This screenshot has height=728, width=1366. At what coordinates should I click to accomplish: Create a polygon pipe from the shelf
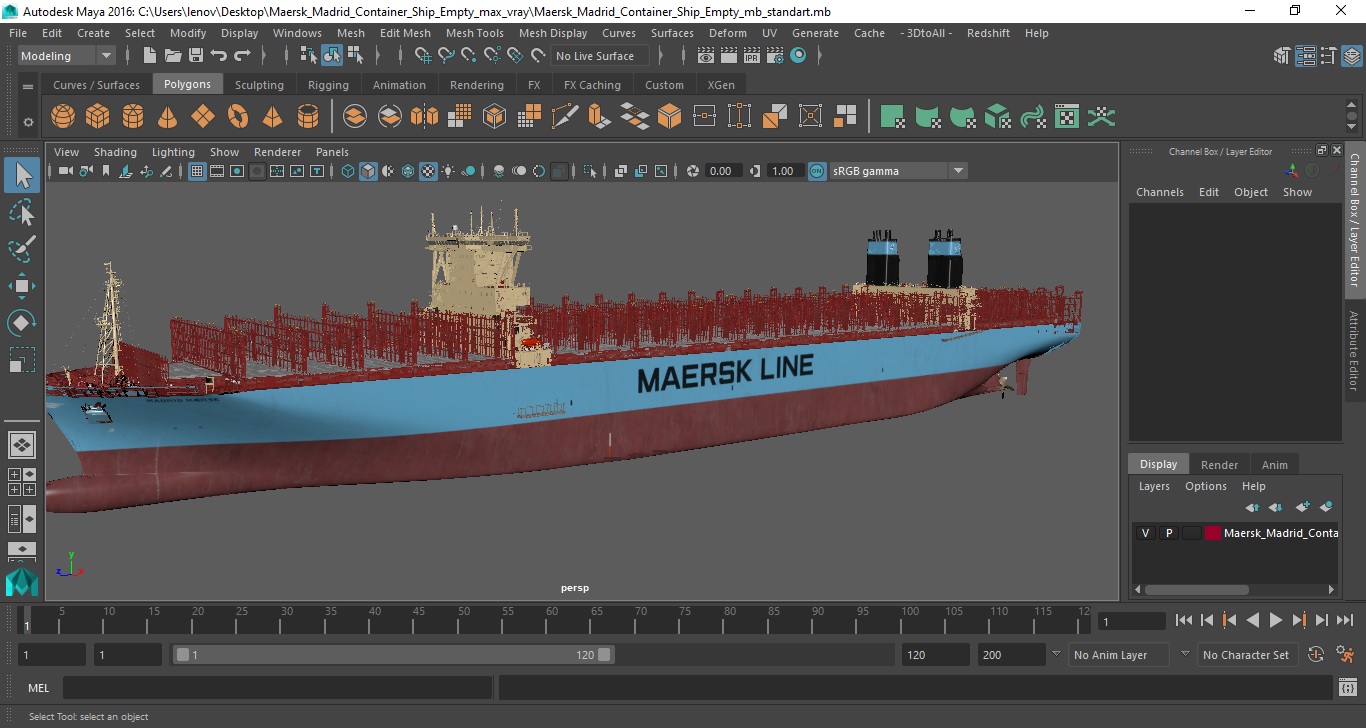pos(308,117)
